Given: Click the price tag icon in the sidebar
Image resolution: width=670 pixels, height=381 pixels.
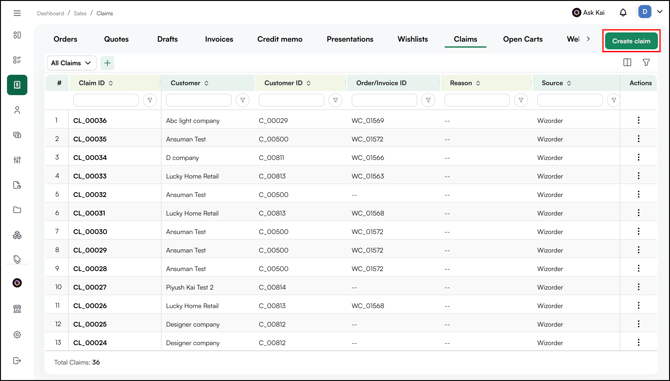Looking at the screenshot, I should (x=17, y=259).
